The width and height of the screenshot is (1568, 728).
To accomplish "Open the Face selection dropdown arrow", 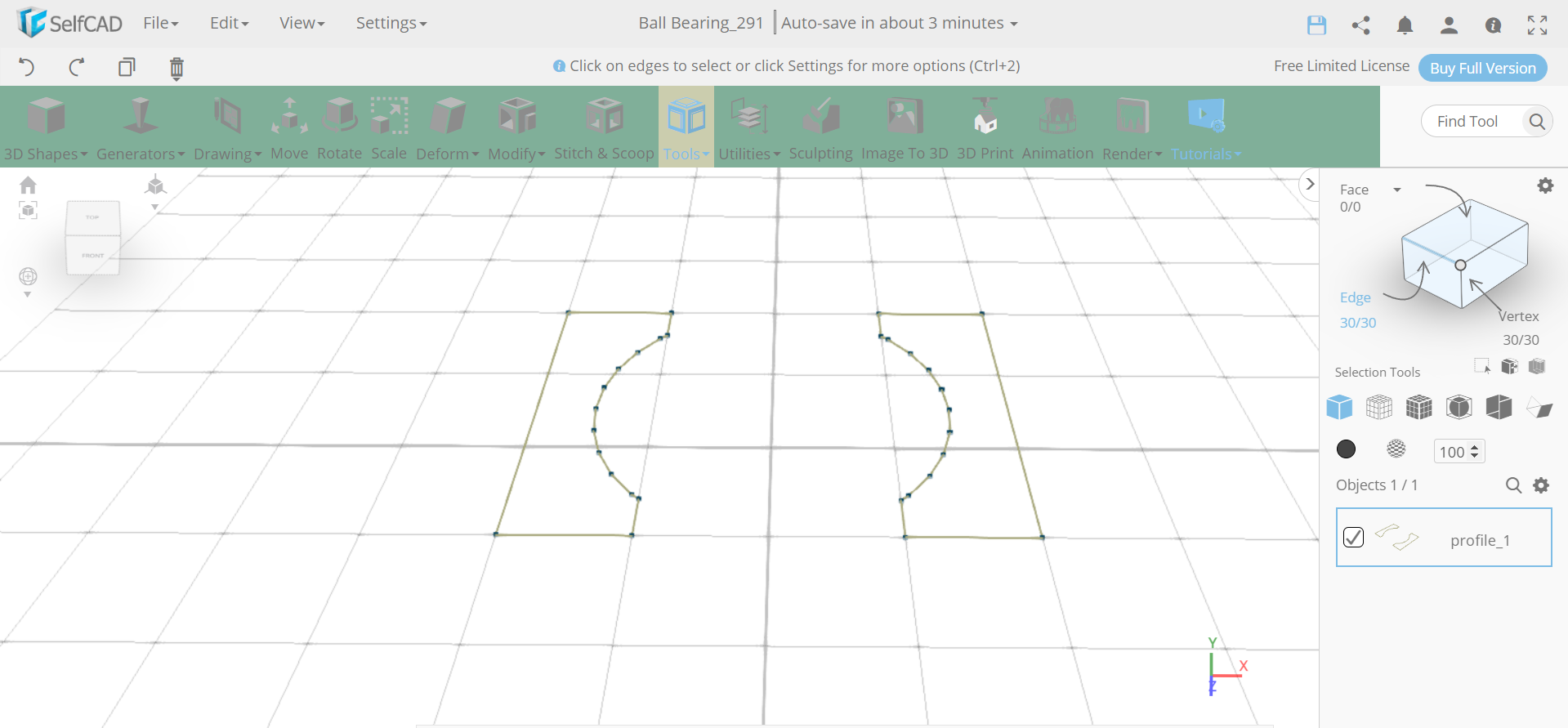I will tap(1397, 190).
